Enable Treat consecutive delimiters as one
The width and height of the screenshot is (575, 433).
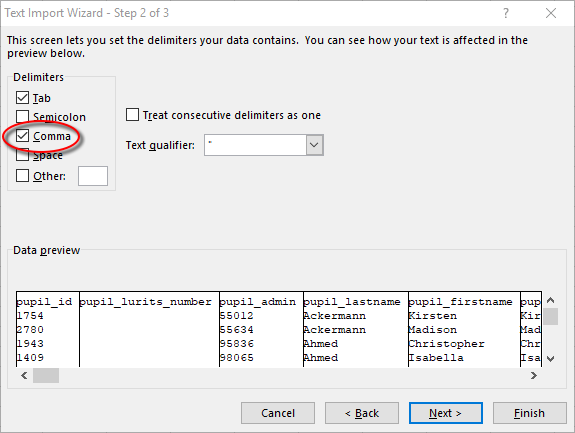point(132,114)
